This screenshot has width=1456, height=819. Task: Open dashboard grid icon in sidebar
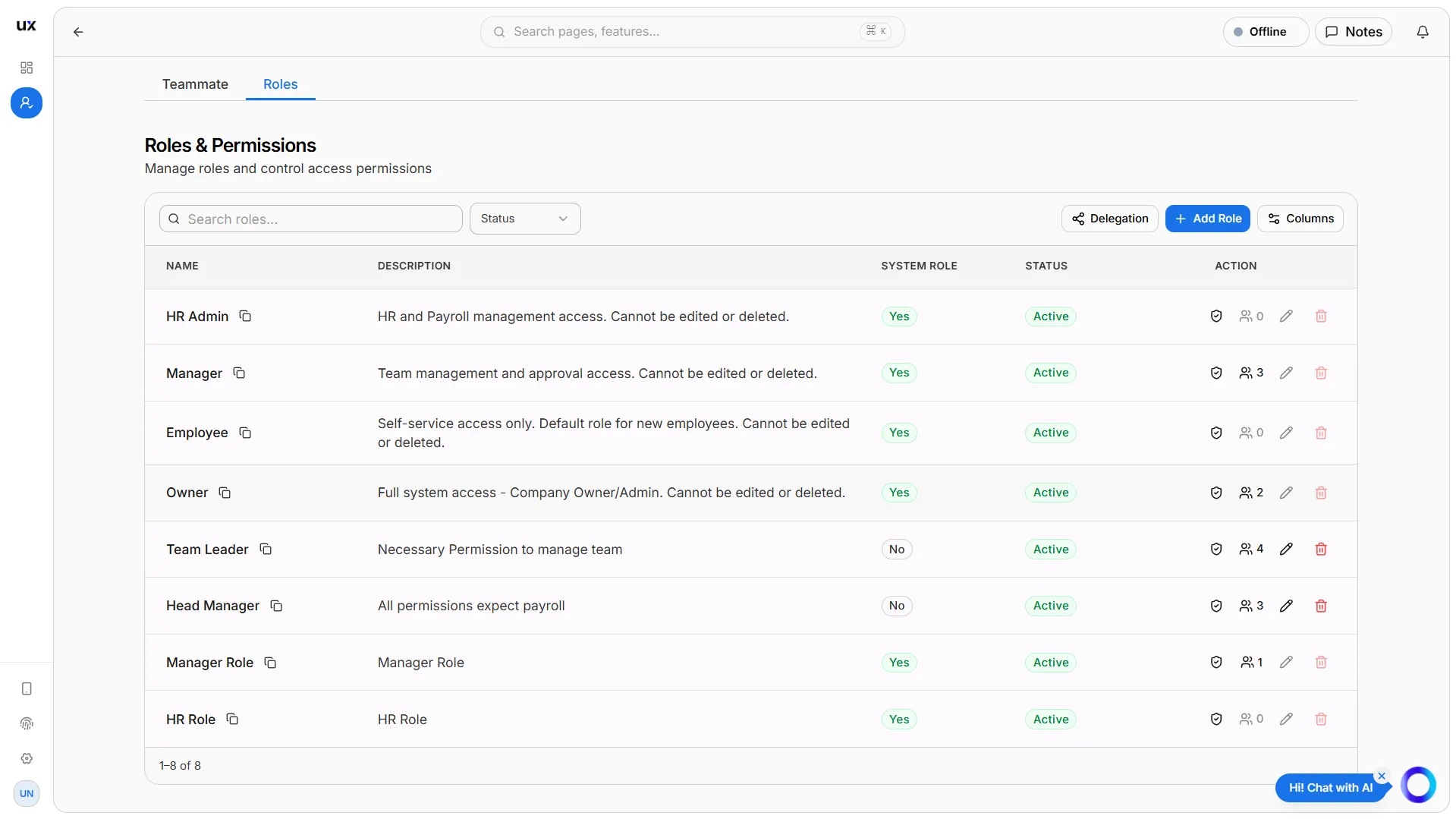(x=27, y=68)
